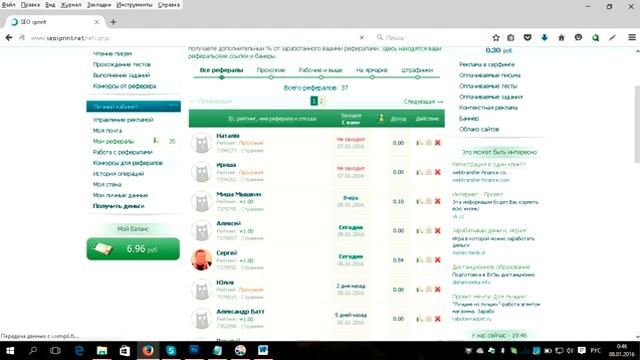The image size is (640, 360).
Task: Open Windows Start menu
Action: 10,350
